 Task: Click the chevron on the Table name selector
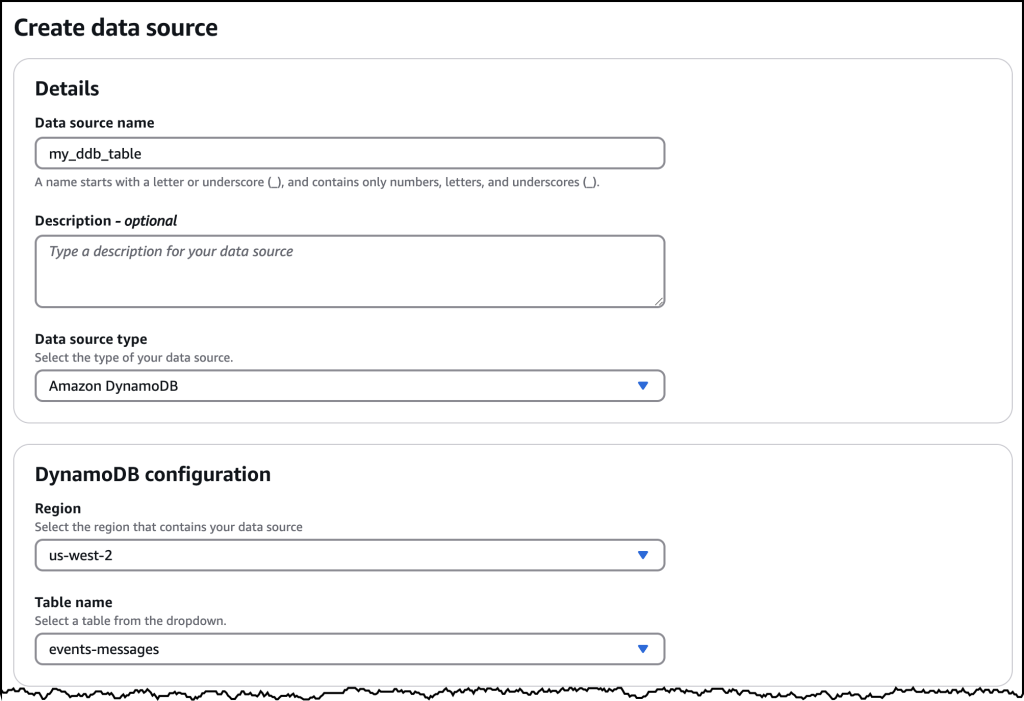(x=644, y=649)
